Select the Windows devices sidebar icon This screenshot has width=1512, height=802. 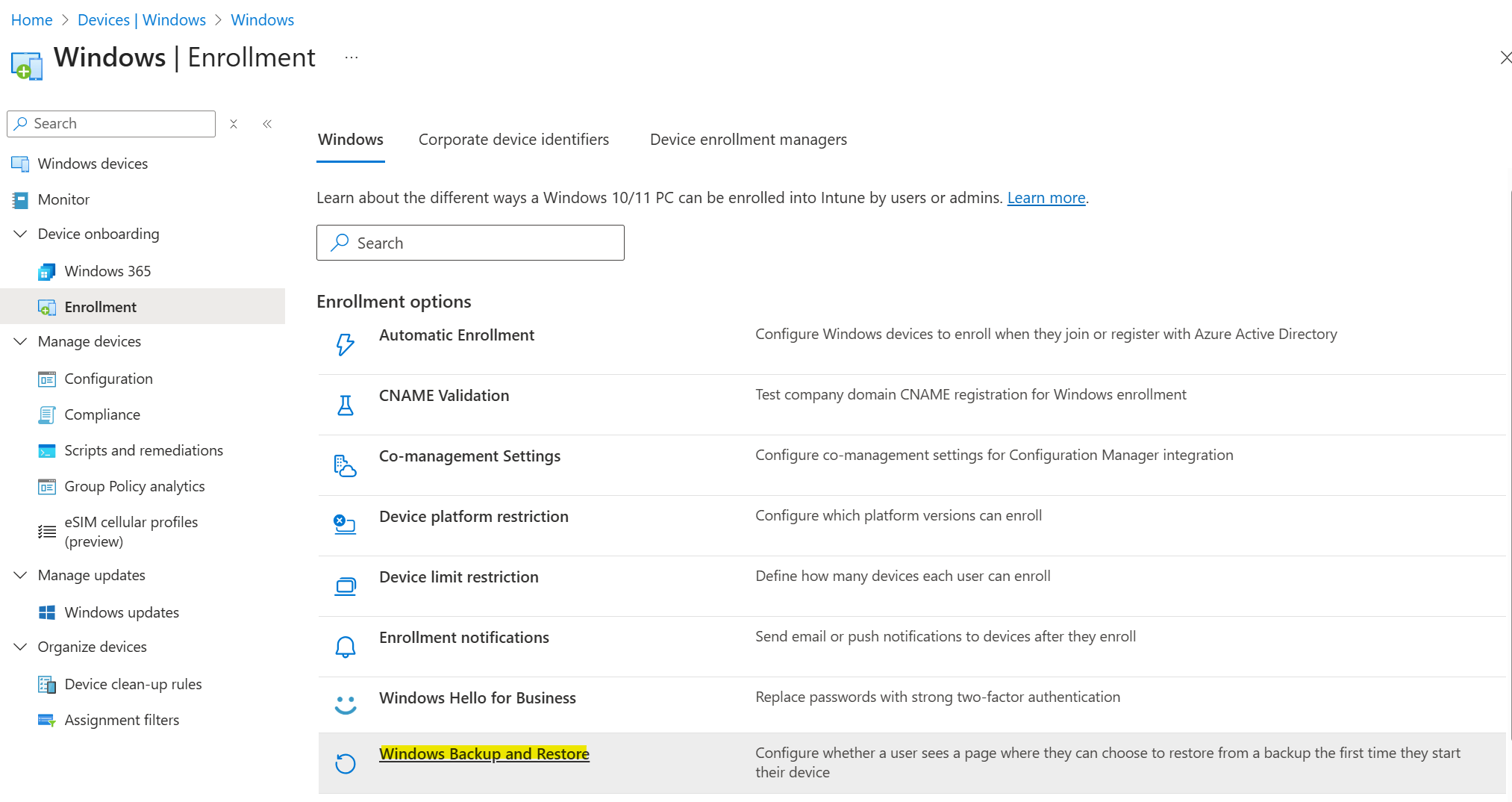pyautogui.click(x=19, y=164)
